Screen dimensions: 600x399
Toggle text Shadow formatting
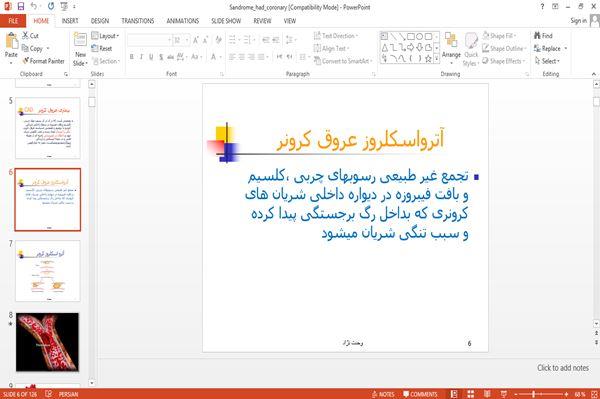161,57
